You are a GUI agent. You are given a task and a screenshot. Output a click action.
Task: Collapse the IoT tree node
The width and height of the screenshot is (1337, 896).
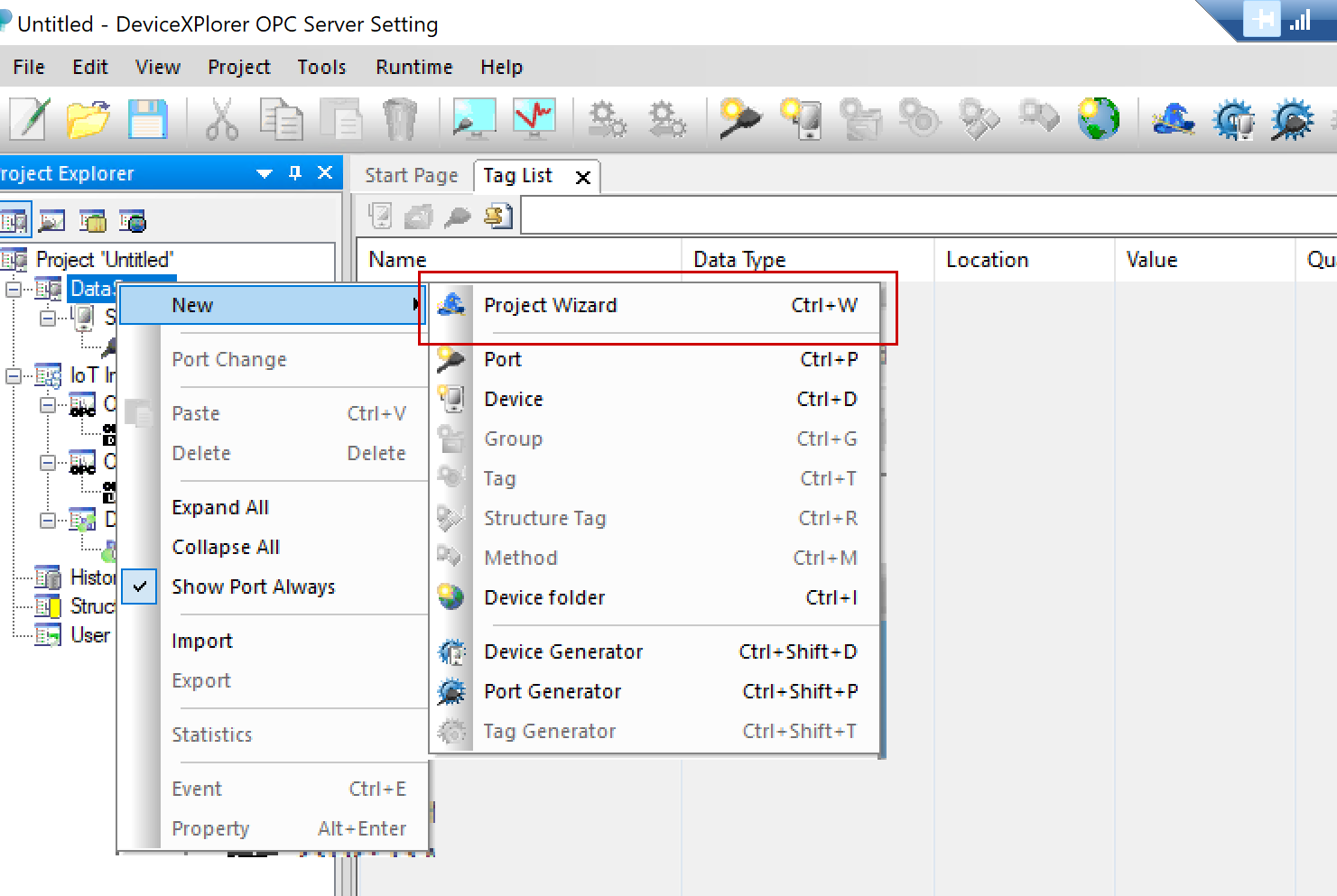pos(14,375)
